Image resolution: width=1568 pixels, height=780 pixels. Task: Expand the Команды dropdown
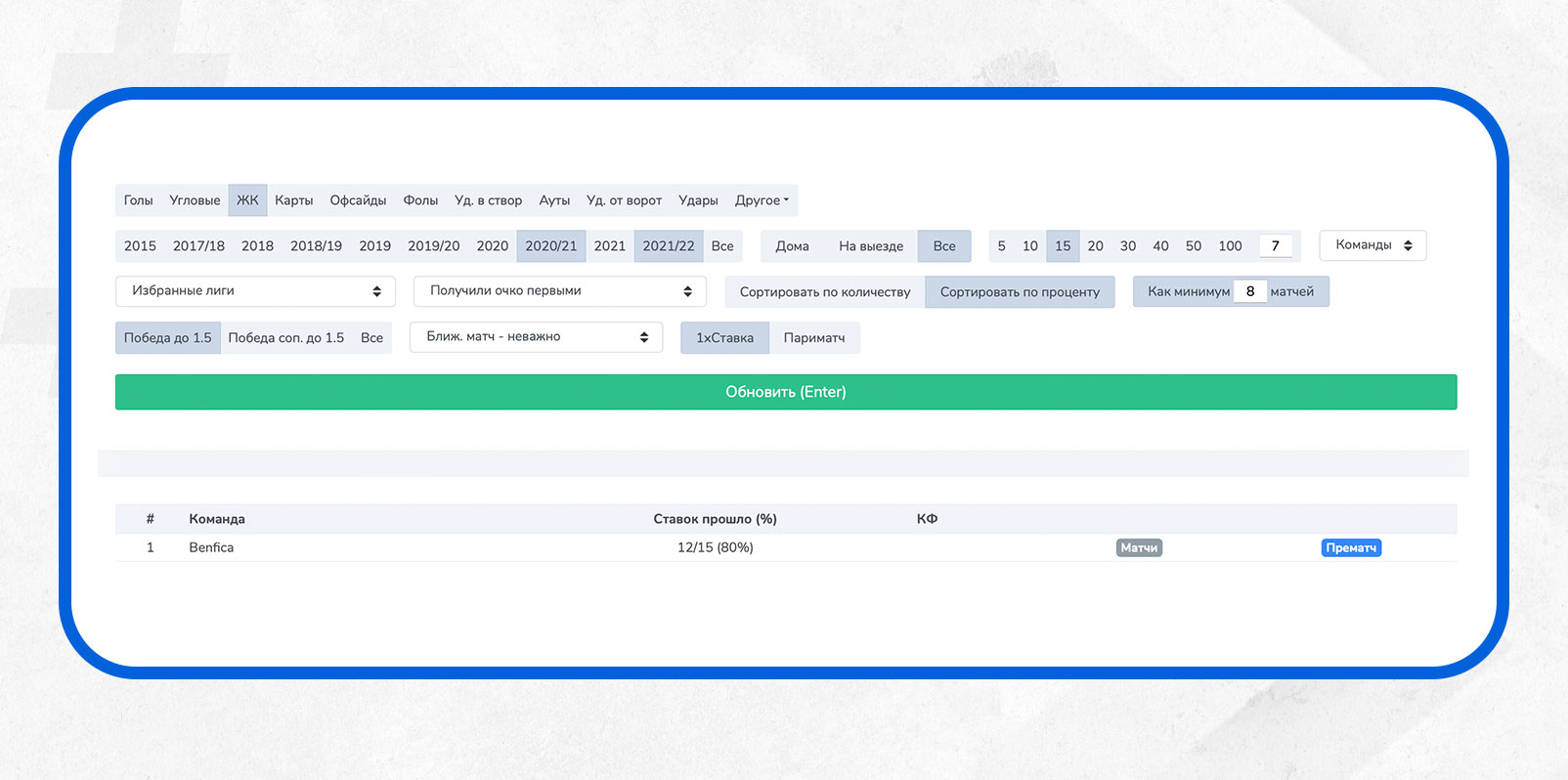pos(1372,245)
